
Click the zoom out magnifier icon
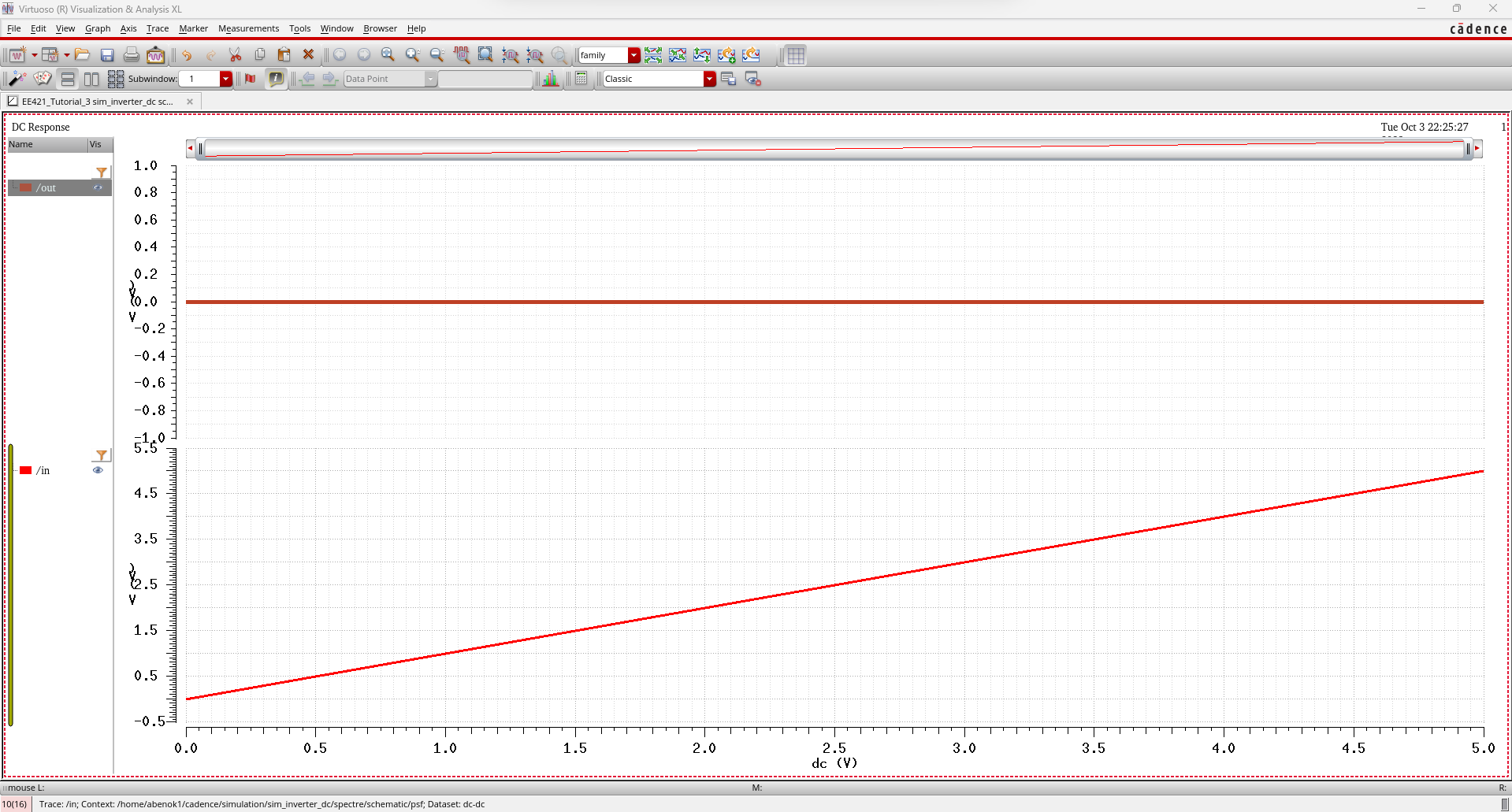437,55
